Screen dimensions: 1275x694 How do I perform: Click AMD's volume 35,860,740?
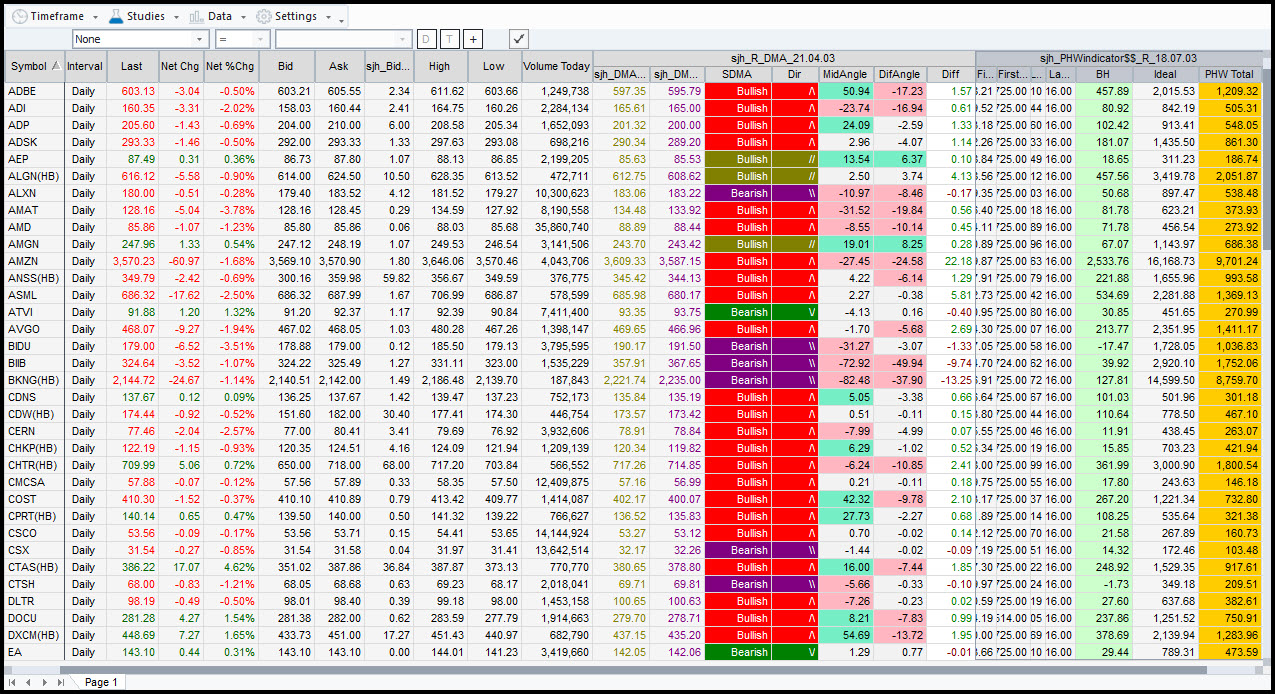pos(556,227)
